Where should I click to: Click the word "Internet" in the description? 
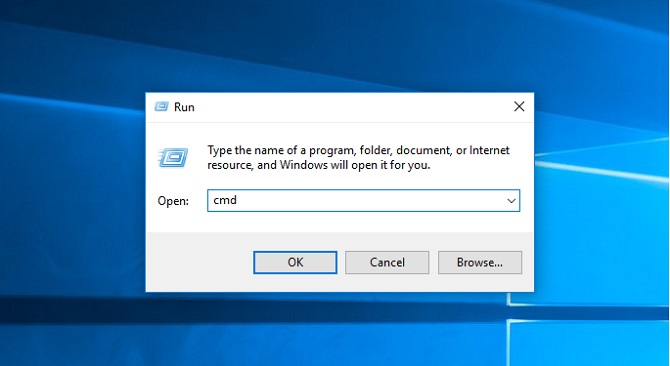[x=489, y=150]
